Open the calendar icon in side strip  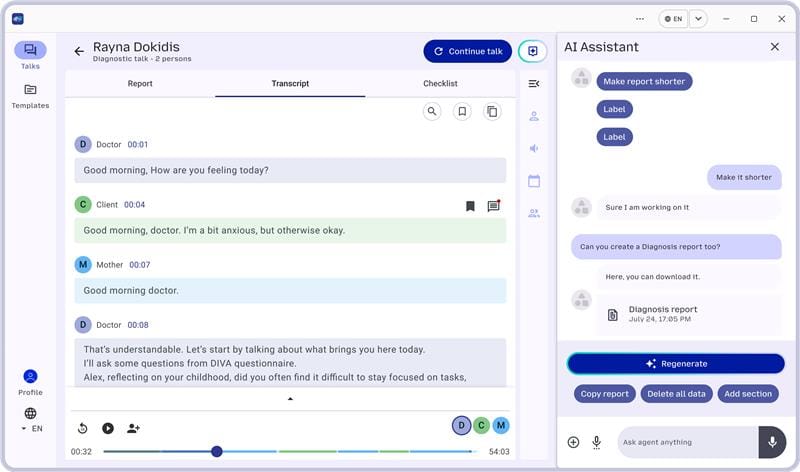(534, 181)
